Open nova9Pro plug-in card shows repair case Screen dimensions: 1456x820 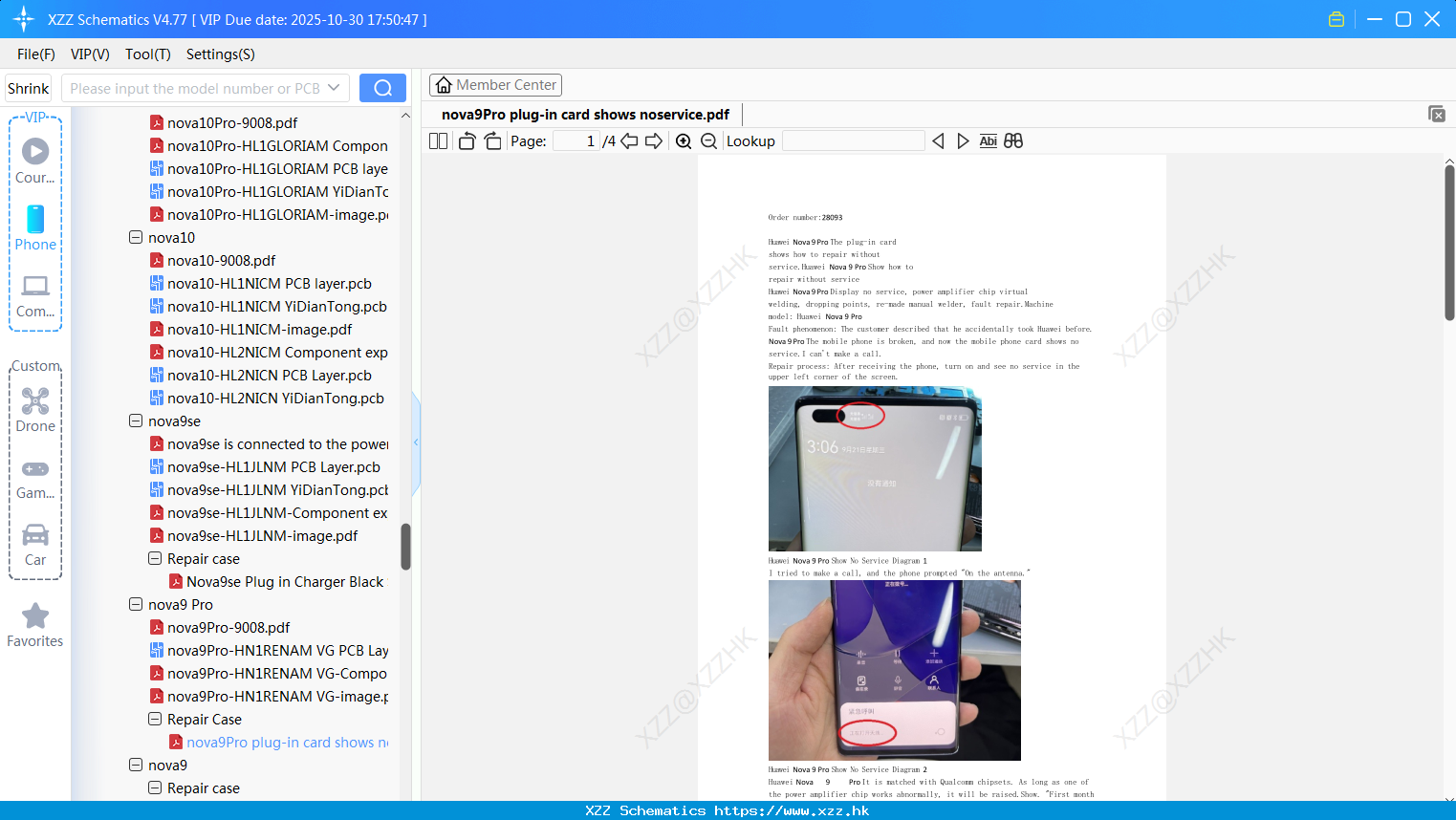pos(279,743)
